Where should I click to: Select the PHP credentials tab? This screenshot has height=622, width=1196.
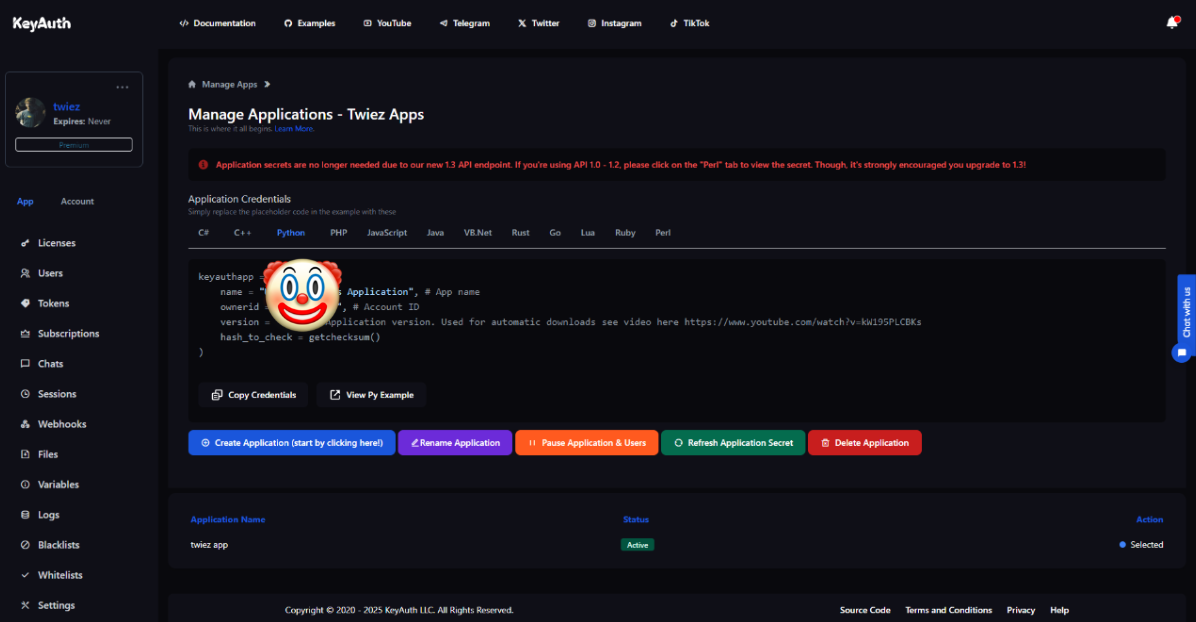tap(339, 233)
